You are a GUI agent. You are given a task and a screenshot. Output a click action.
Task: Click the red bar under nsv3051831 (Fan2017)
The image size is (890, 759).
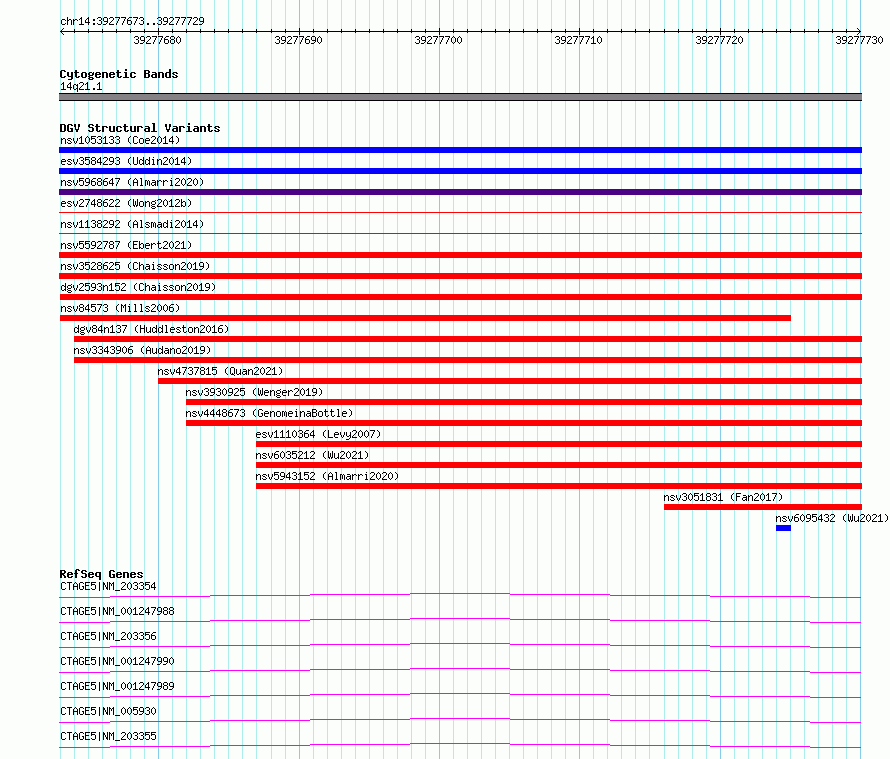(x=763, y=507)
